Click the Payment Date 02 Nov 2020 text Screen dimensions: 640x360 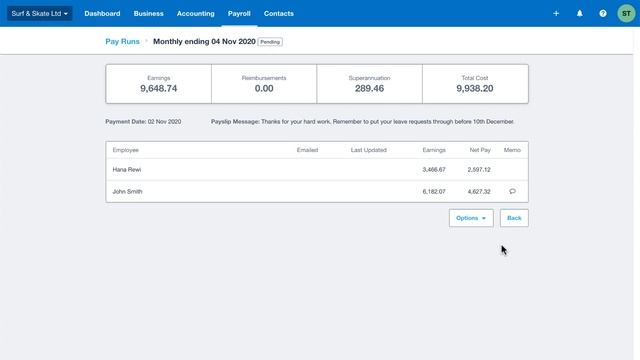click(143, 122)
